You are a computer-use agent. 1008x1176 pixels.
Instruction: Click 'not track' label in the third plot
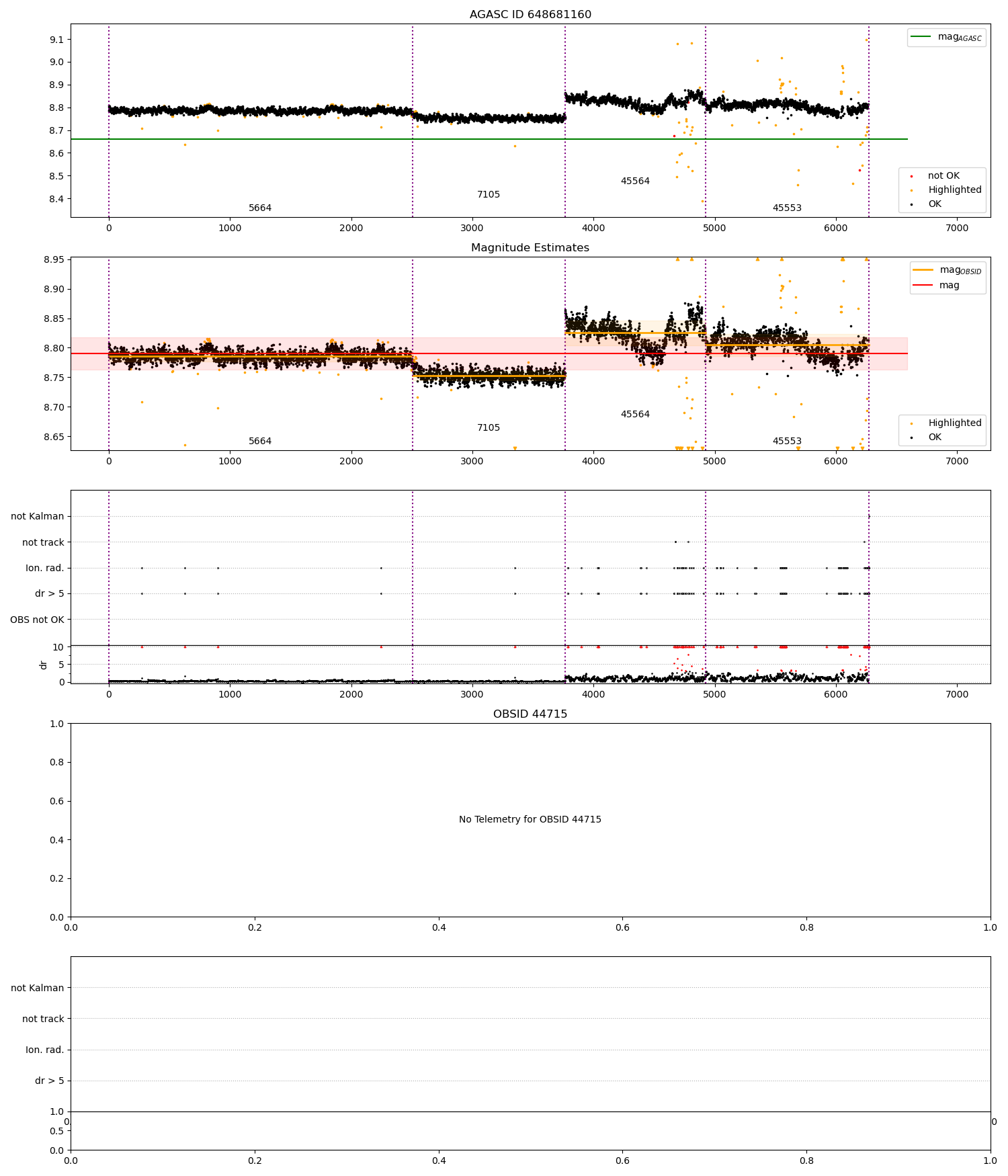coord(43,543)
